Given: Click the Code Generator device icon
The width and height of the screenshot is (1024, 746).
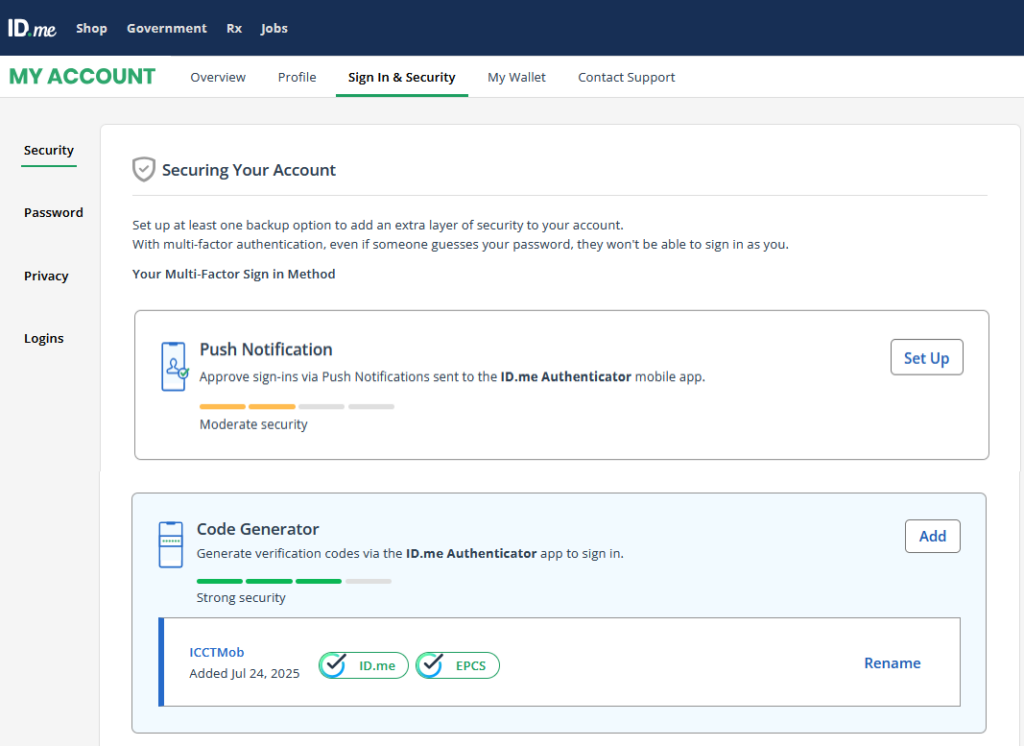Looking at the screenshot, I should (171, 545).
